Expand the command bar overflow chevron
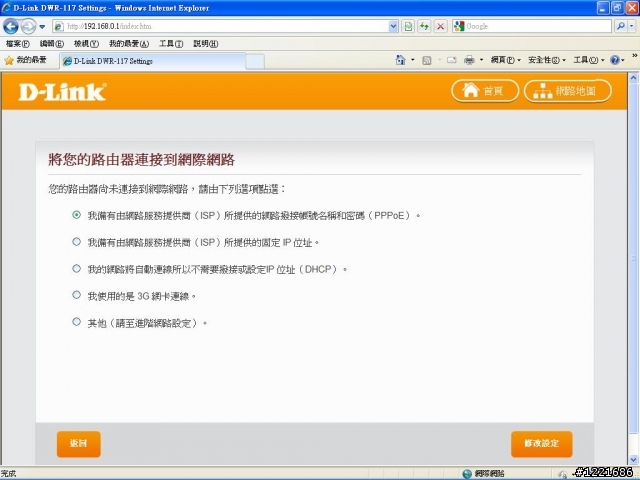Screen dimensions: 640x480 (635, 55)
